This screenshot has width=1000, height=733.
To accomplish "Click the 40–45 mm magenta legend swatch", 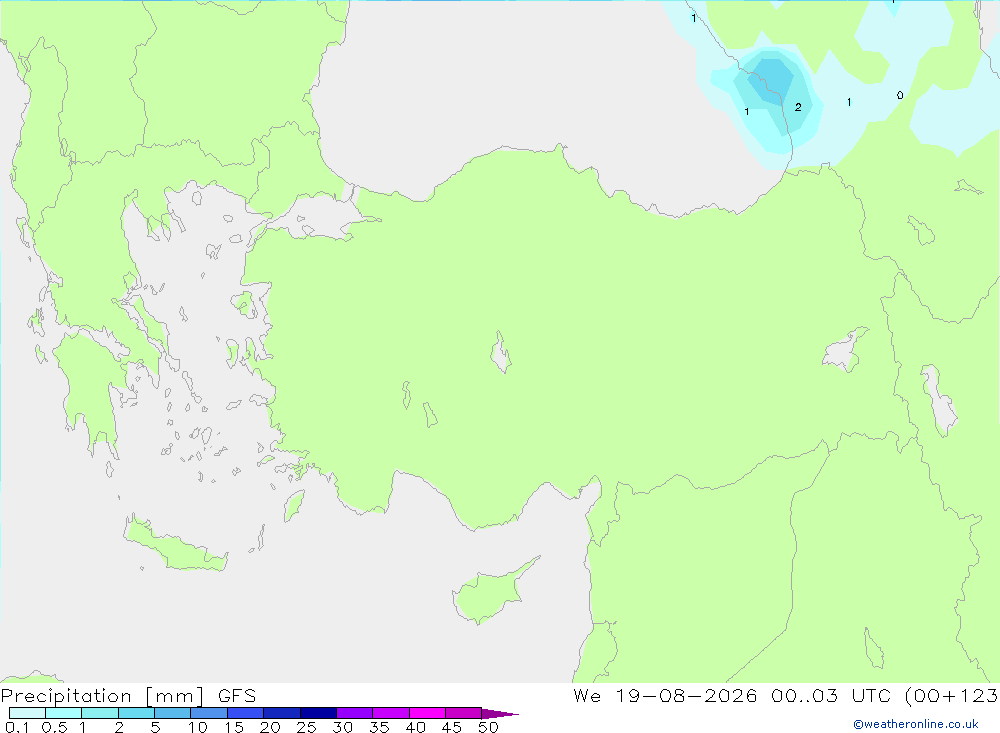I will [427, 713].
